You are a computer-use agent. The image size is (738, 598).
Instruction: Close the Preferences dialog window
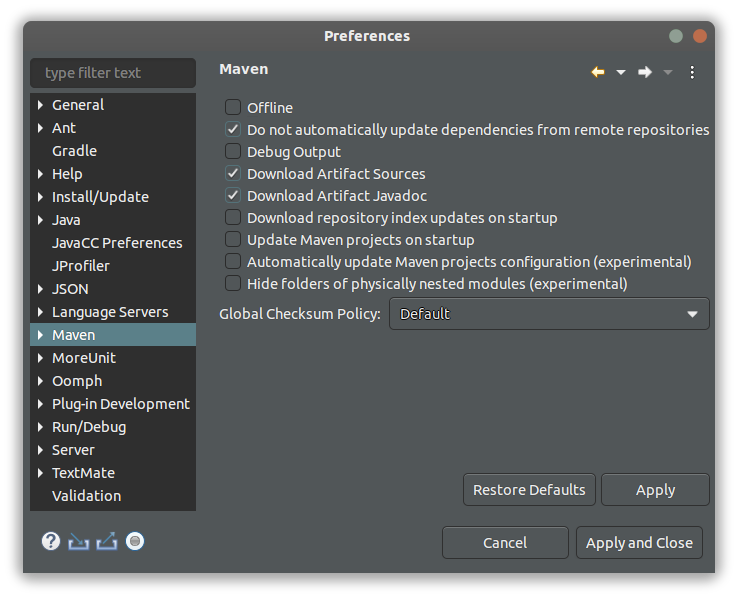click(699, 36)
